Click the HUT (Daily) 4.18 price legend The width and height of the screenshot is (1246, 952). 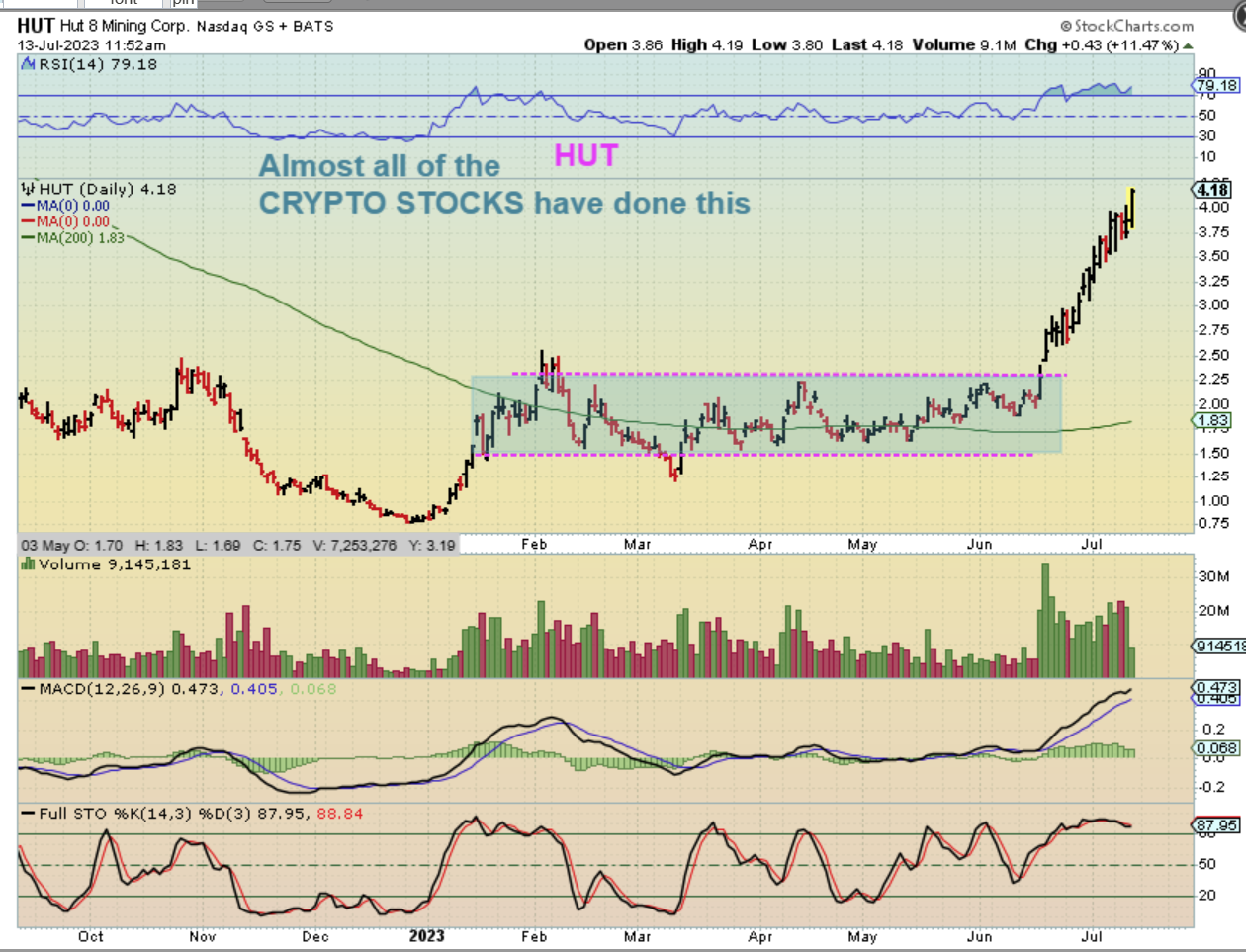tap(107, 188)
